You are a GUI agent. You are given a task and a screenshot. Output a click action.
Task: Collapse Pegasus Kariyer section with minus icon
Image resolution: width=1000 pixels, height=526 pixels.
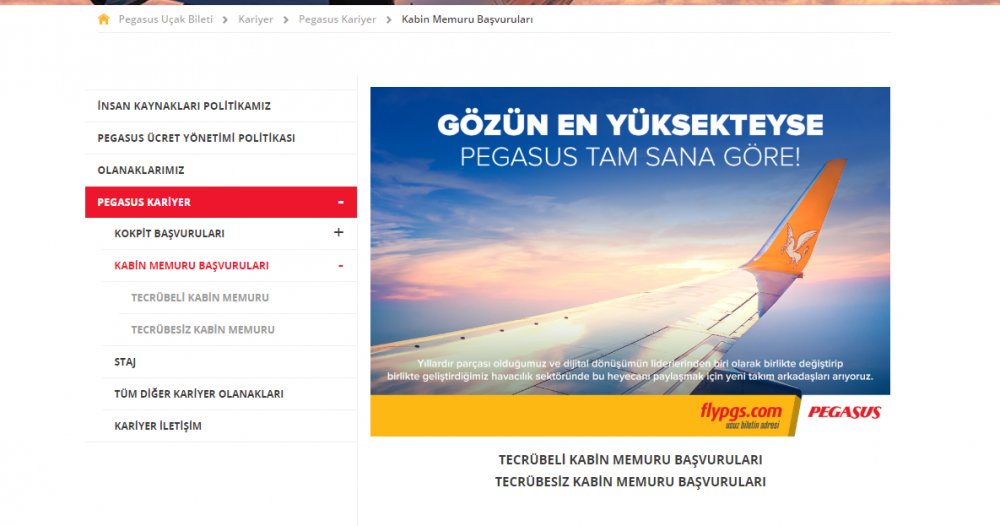(340, 202)
